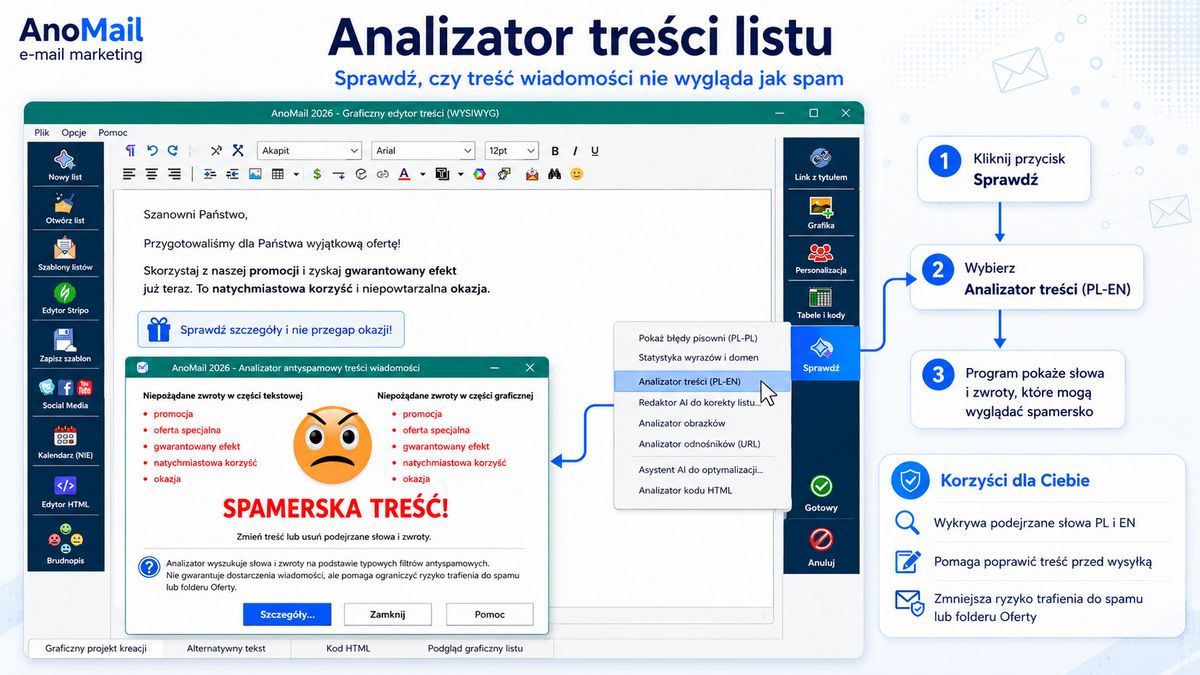
Task: Open the font color dropdown arrow
Action: [x=422, y=174]
